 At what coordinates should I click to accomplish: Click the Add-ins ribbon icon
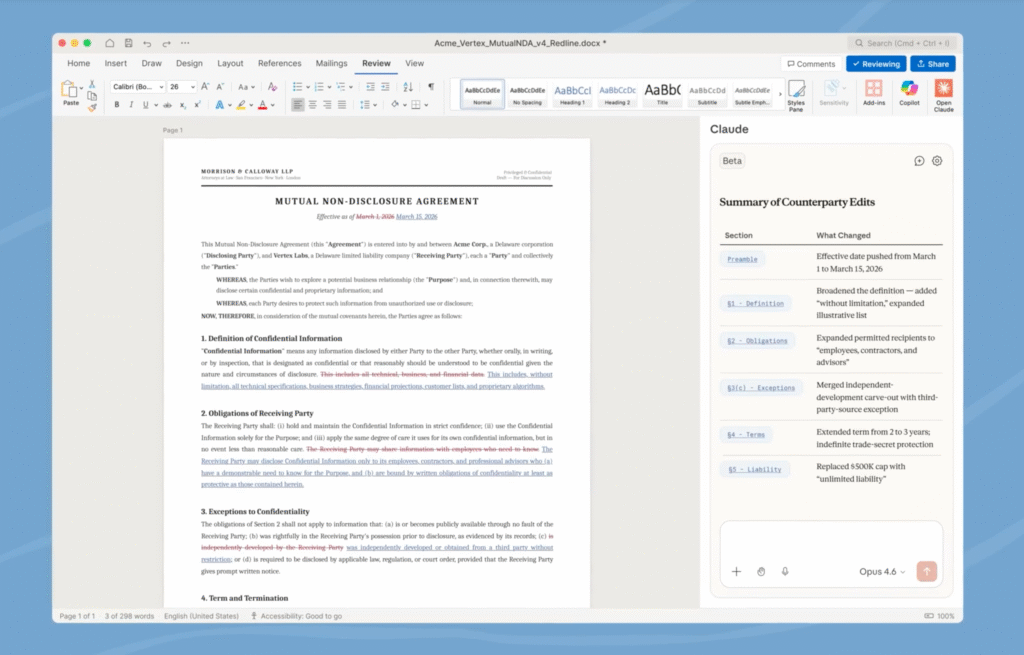tap(874, 93)
